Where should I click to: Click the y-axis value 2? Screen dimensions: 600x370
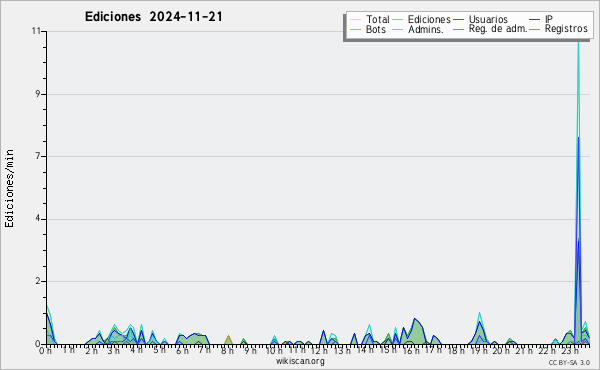click(x=38, y=281)
